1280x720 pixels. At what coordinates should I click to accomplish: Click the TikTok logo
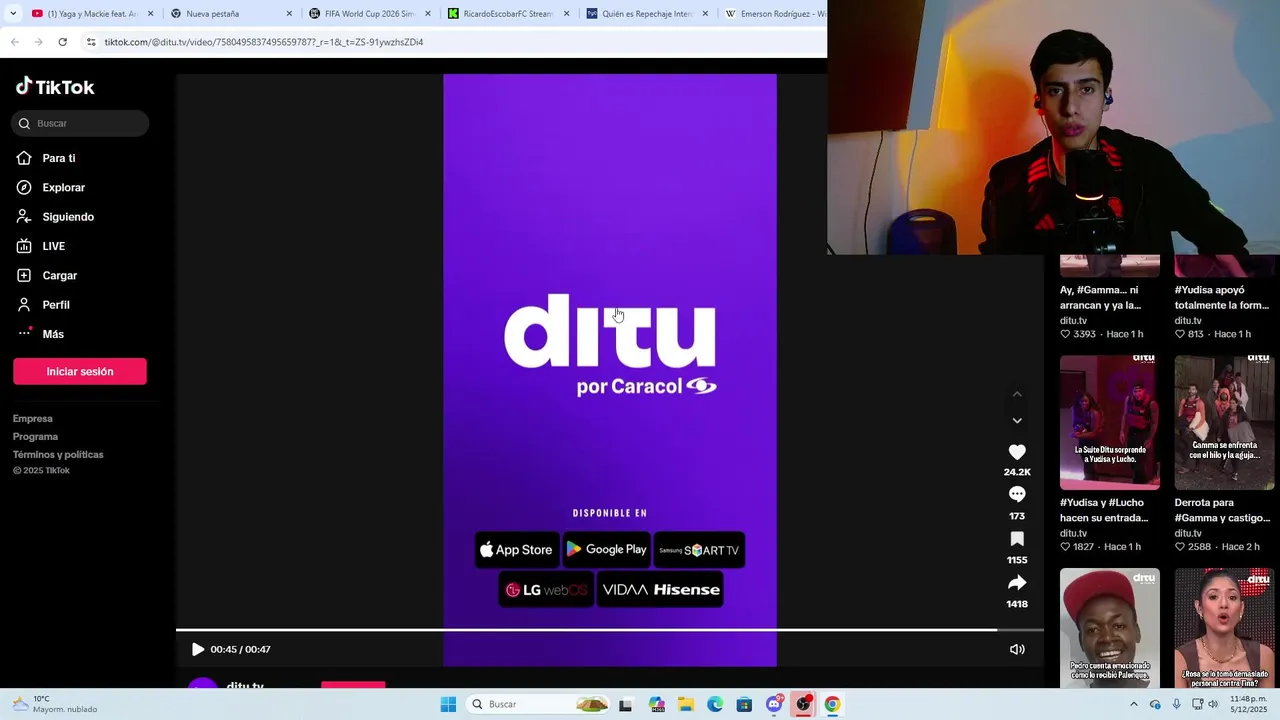55,87
